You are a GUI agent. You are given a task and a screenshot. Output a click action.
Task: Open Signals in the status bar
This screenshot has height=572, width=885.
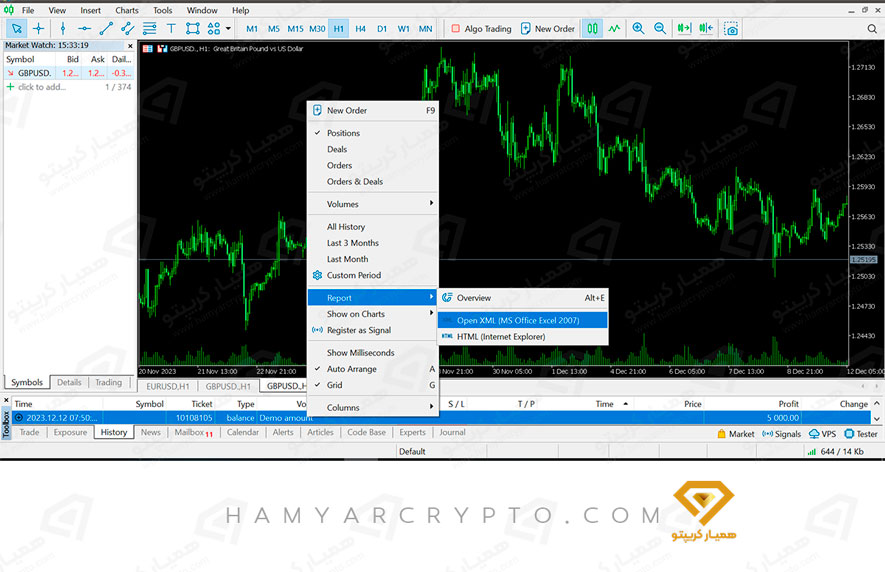(781, 434)
